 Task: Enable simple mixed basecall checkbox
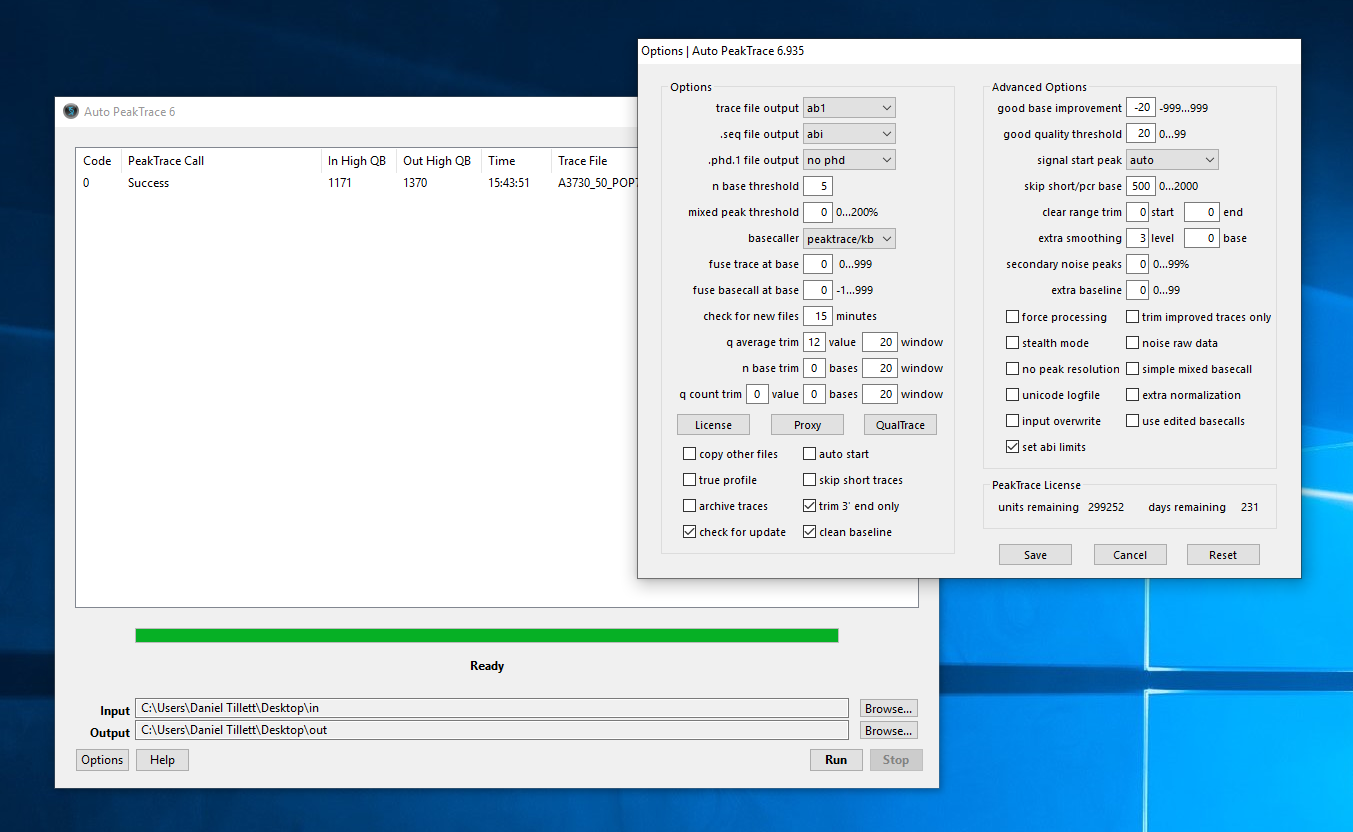(1132, 369)
